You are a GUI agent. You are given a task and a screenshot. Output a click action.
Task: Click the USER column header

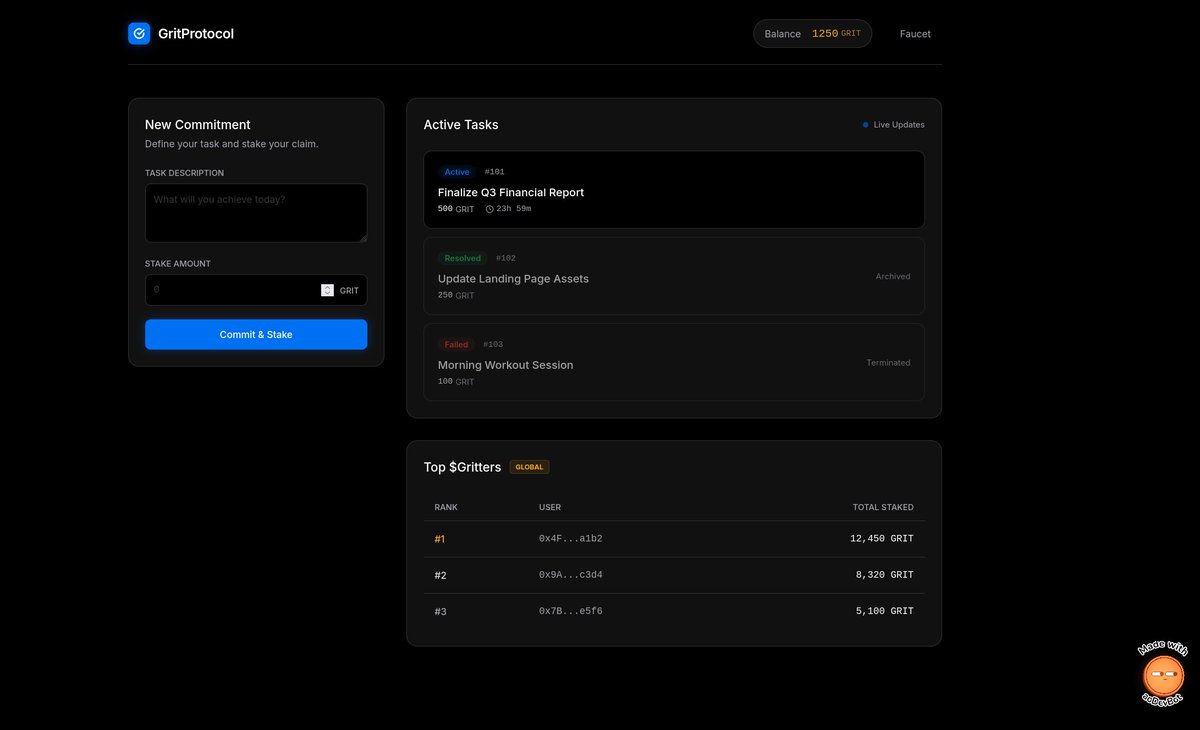(550, 507)
